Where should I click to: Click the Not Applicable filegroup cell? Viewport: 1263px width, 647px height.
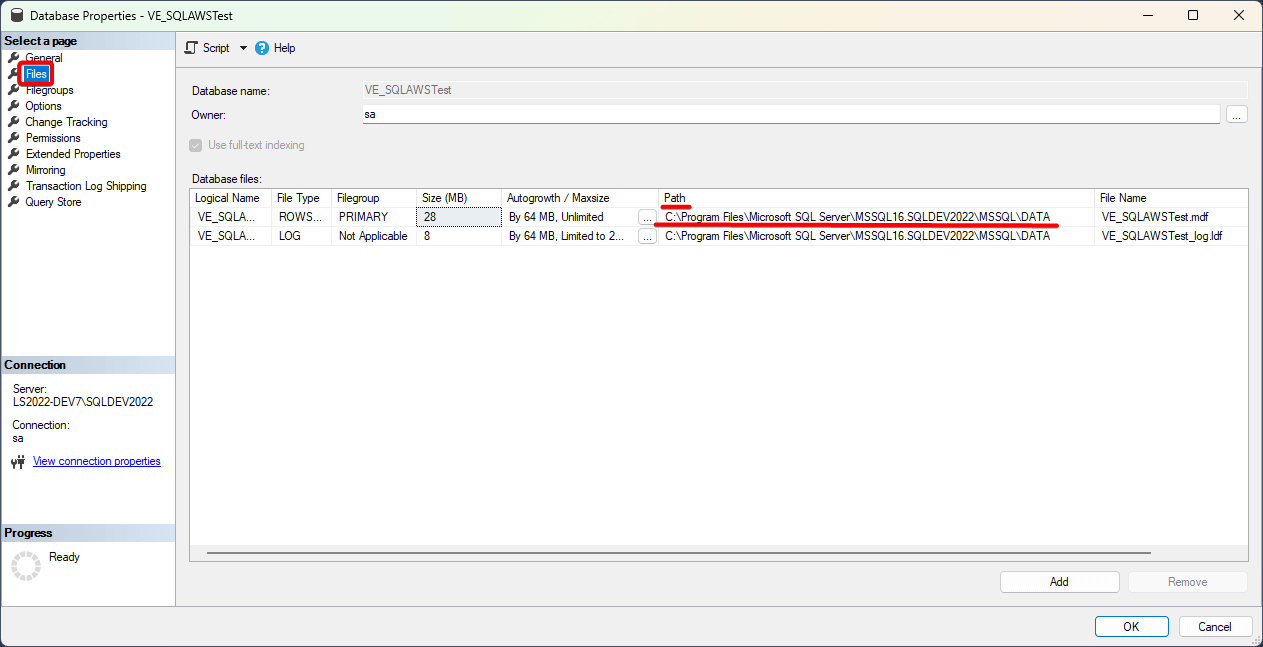coord(374,236)
